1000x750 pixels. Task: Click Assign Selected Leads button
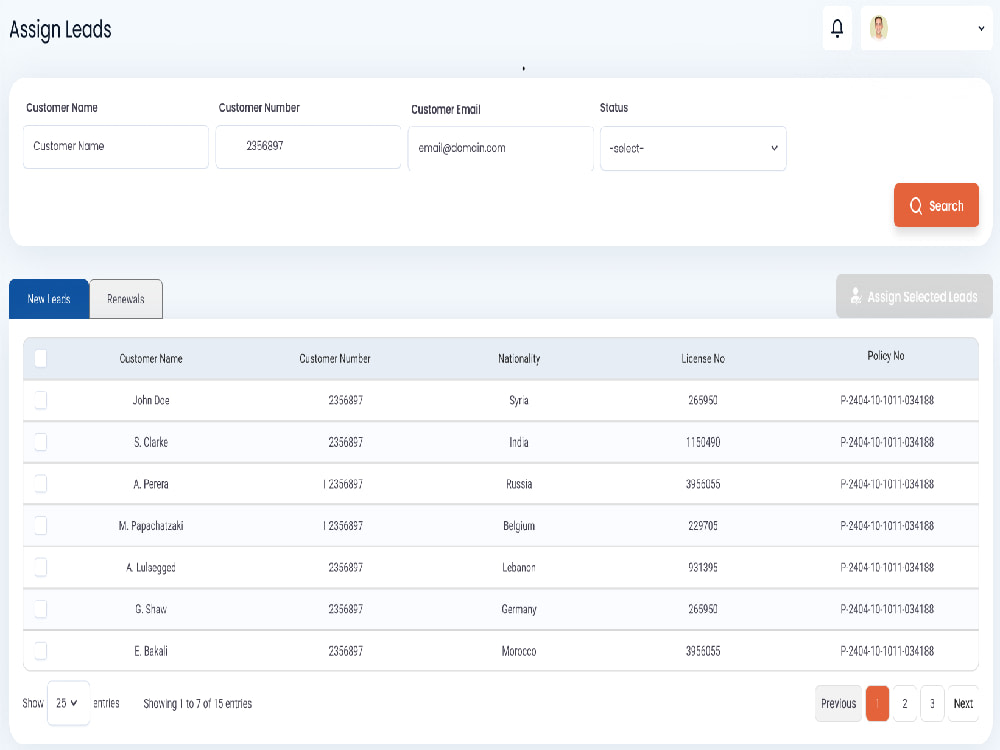click(914, 297)
